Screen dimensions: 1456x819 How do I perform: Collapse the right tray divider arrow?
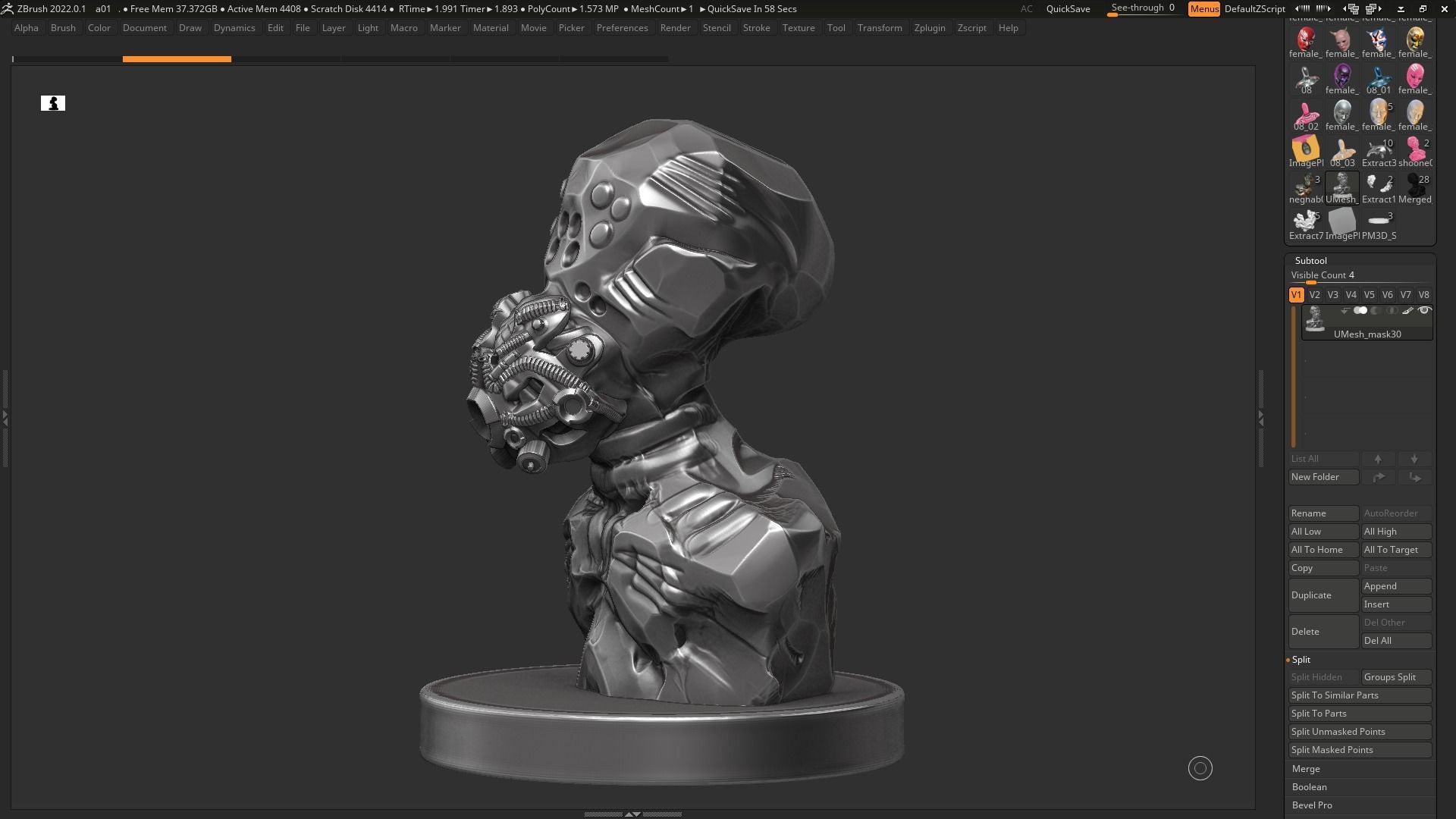[x=1260, y=417]
